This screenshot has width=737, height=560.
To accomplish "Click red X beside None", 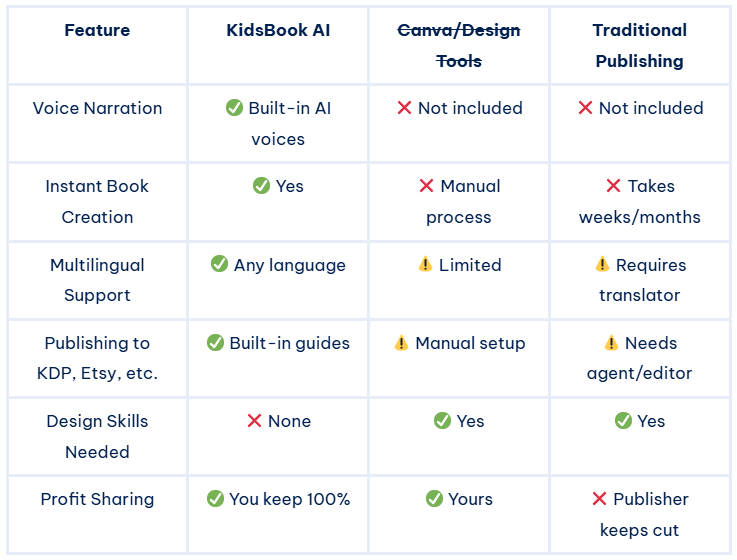I will [255, 421].
